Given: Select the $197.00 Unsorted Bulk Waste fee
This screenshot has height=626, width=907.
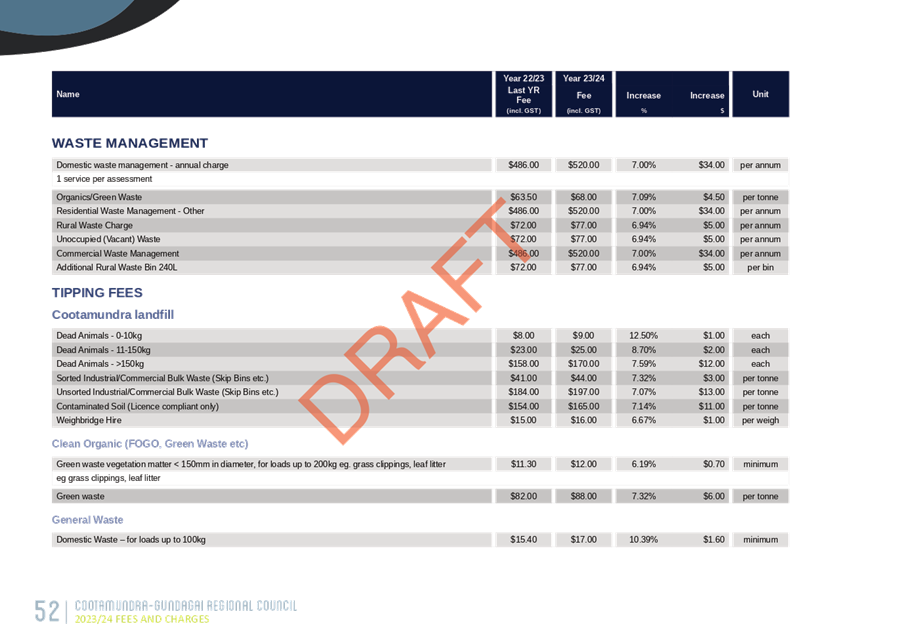Looking at the screenshot, I should tap(584, 392).
